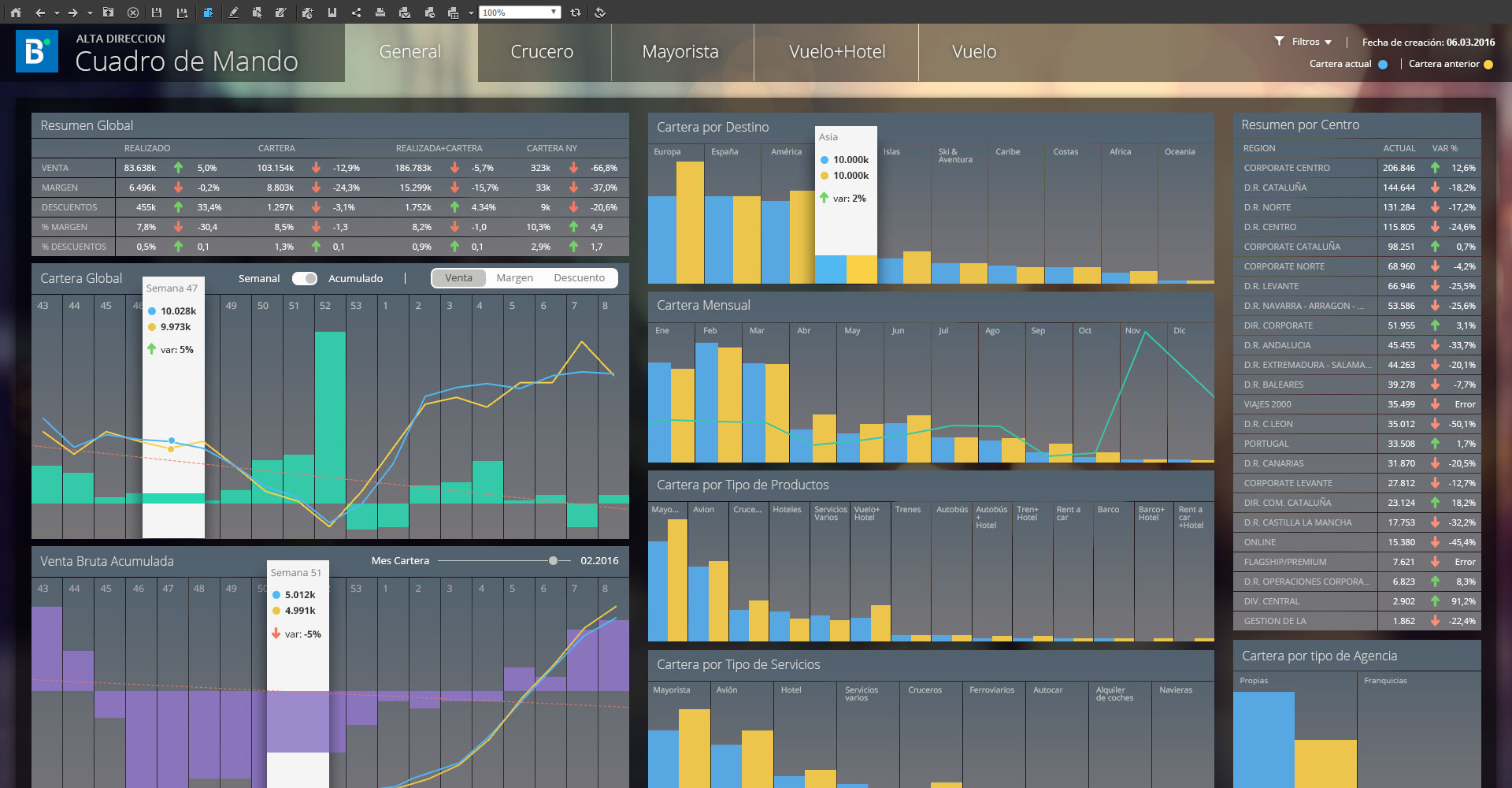Click the Hoteles label in Cartera por Tipo de Productos

coord(787,510)
